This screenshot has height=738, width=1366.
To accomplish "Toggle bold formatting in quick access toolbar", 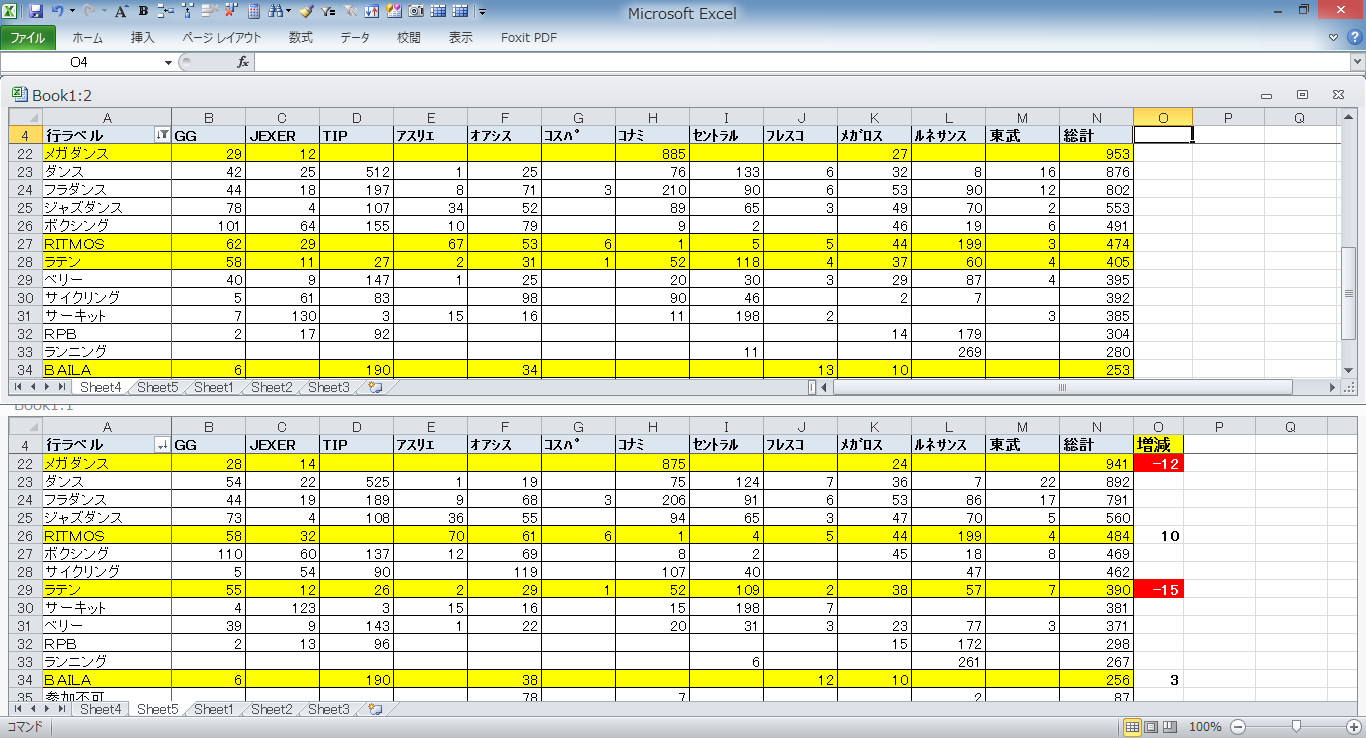I will 143,12.
